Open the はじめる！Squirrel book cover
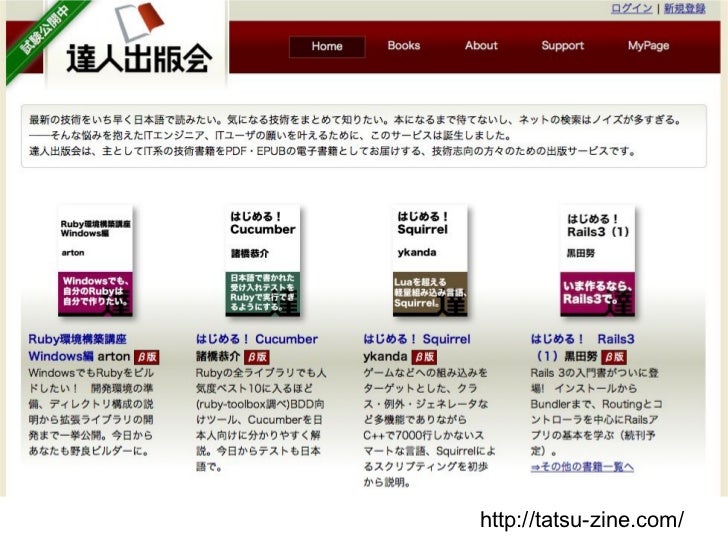Viewport: 728px width, 546px height. [430, 261]
